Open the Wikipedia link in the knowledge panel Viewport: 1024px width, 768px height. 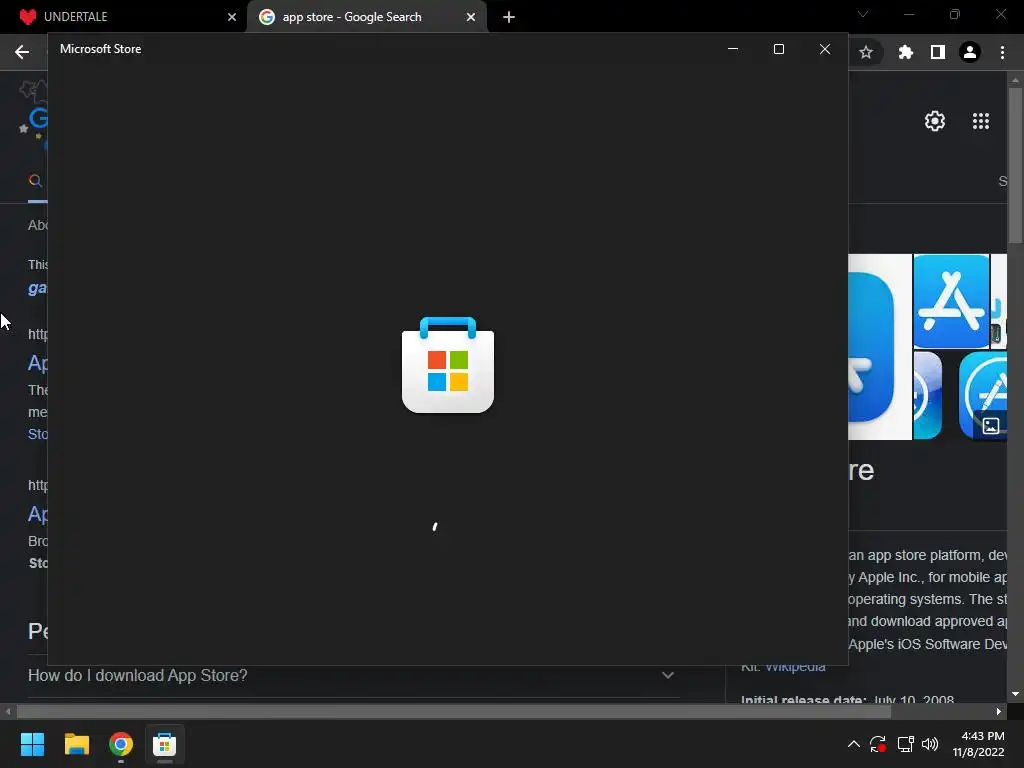pos(795,666)
